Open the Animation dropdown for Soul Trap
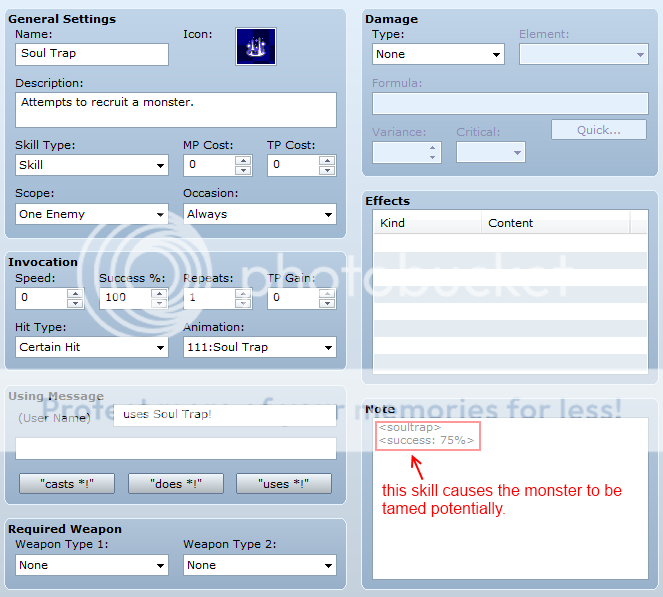663x597 pixels. pyautogui.click(x=259, y=347)
